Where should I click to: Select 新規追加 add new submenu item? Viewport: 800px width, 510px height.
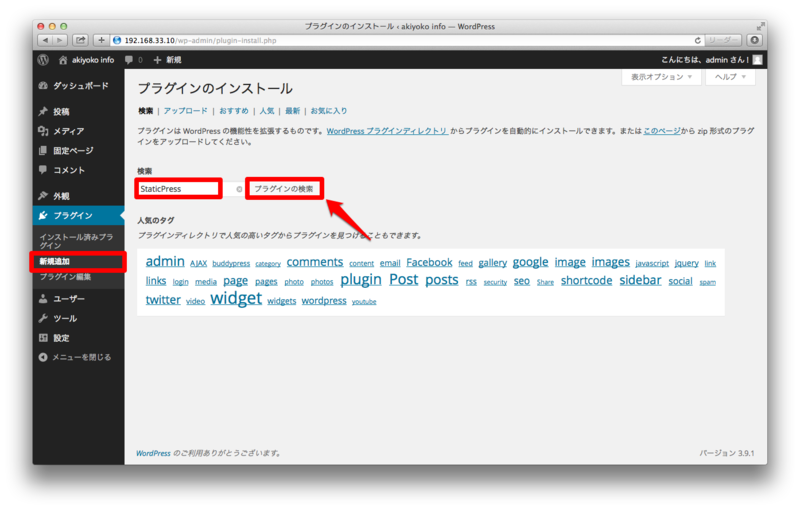[x=55, y=262]
